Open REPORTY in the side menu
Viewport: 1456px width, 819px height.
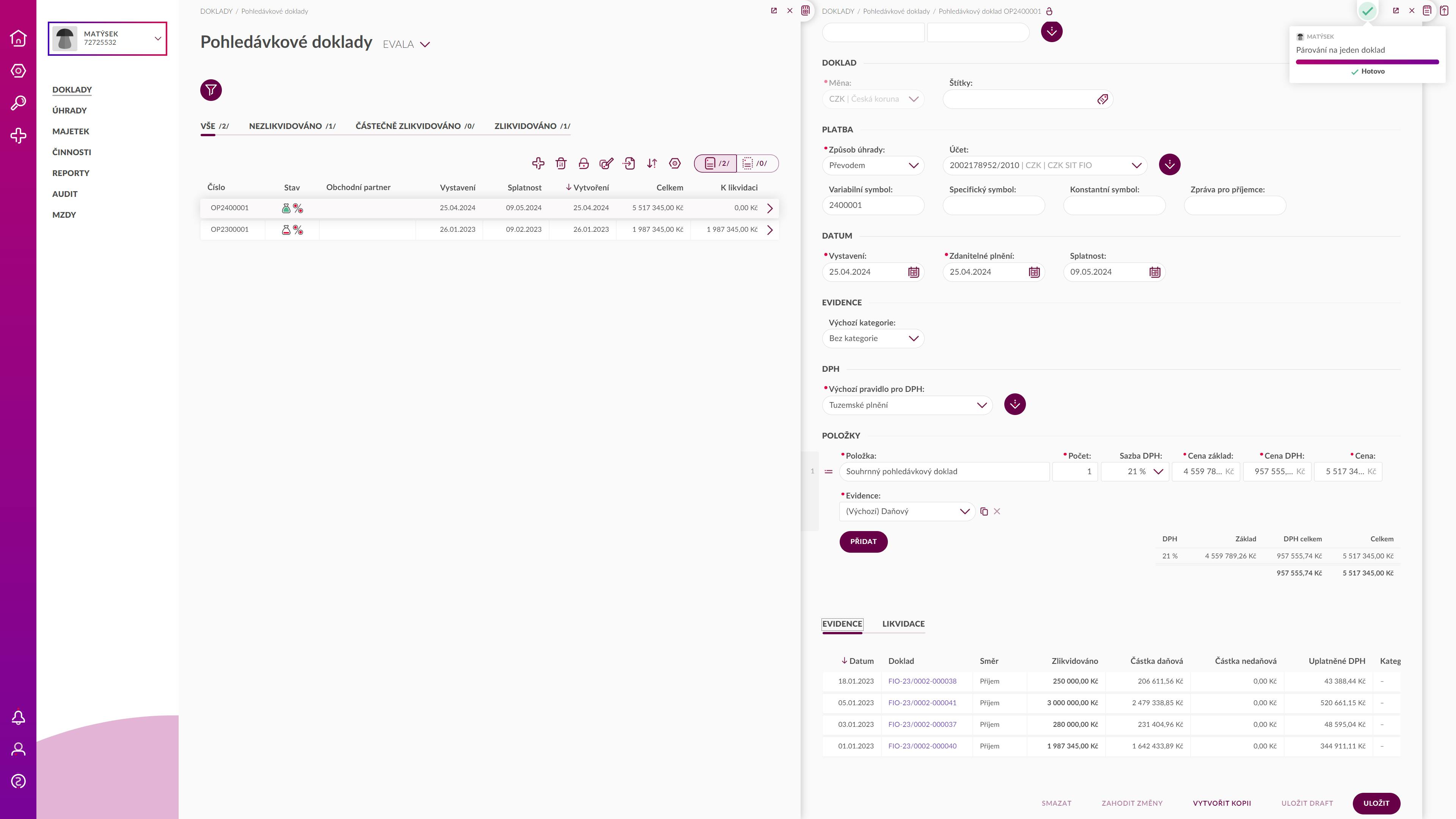click(x=71, y=173)
